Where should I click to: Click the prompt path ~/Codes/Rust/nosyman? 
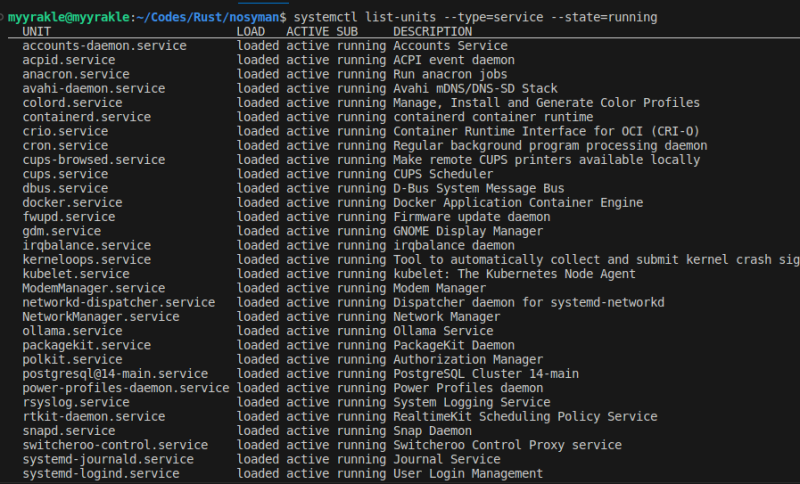pos(210,18)
